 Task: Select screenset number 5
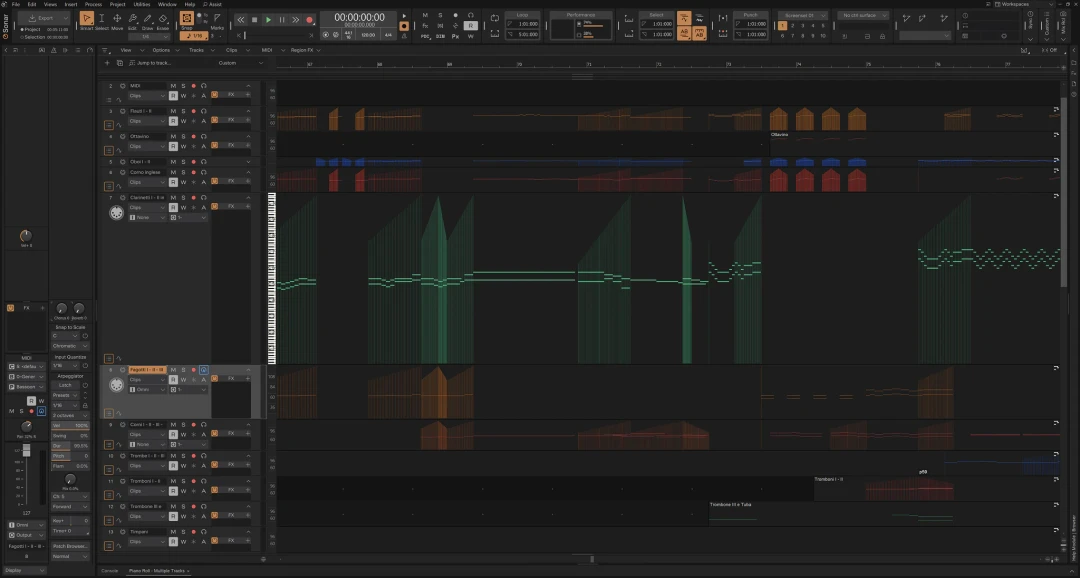[822, 25]
